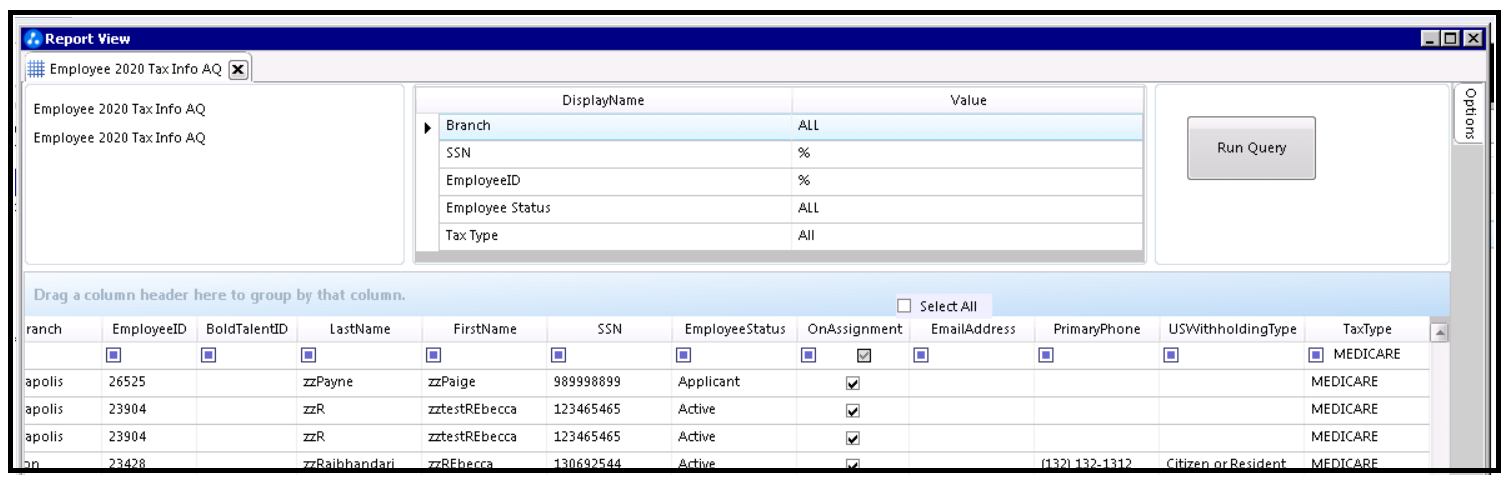Select the zzPayne last name cell
1509x479 pixels.
click(x=359, y=382)
